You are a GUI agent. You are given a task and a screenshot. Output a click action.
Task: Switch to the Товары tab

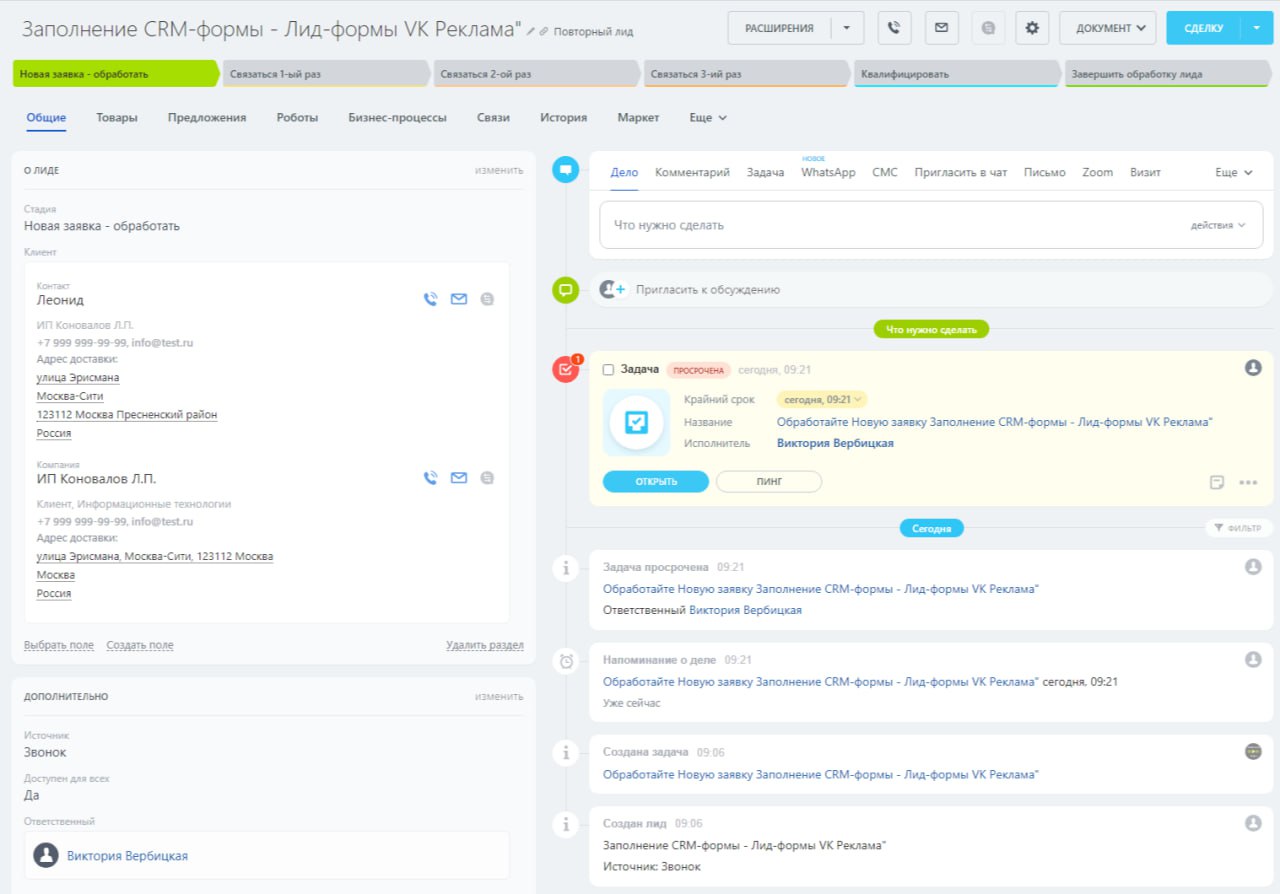click(117, 118)
